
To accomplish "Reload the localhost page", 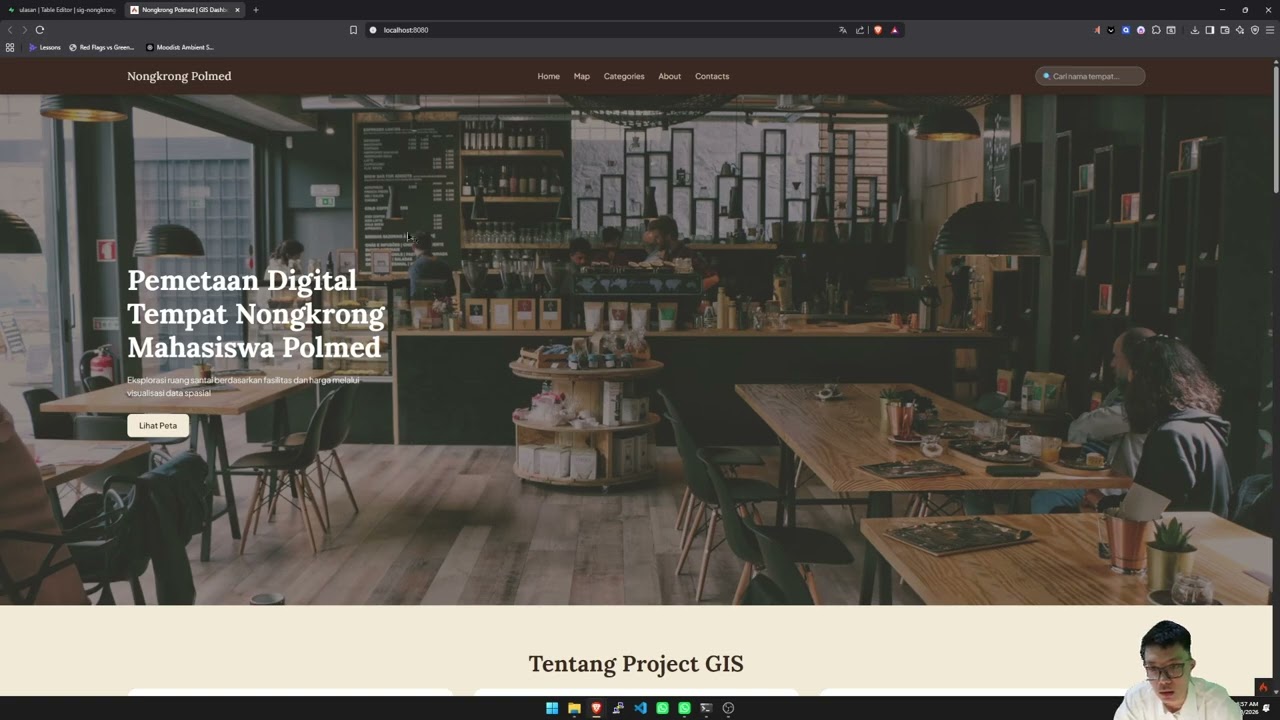I will (x=40, y=30).
